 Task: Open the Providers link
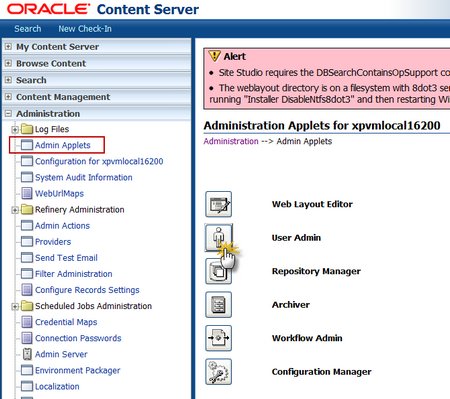point(53,241)
